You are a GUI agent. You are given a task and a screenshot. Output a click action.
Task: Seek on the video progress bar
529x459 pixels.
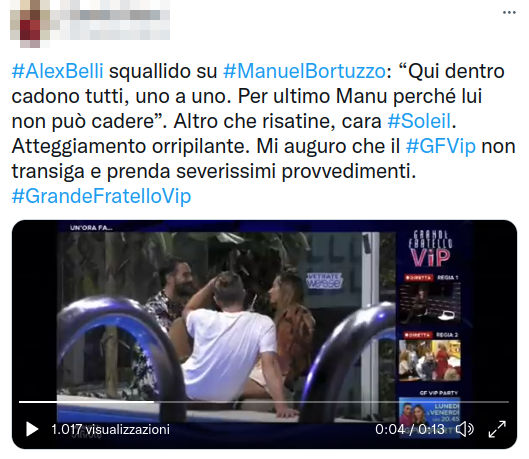(x=264, y=402)
